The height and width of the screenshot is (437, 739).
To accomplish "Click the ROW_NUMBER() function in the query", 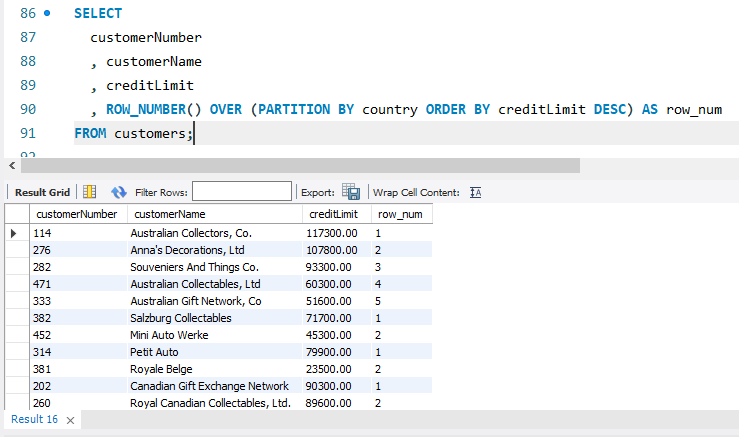I will [154, 109].
